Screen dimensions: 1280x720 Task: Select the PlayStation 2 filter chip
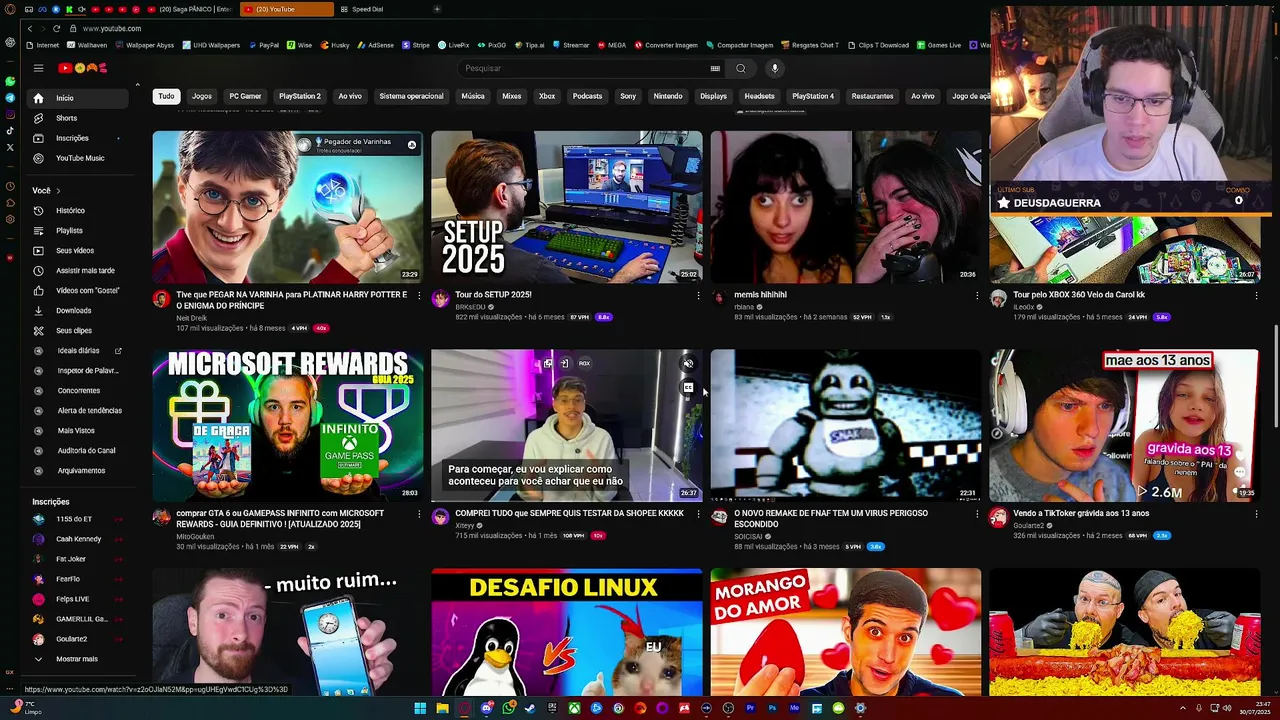pos(300,96)
